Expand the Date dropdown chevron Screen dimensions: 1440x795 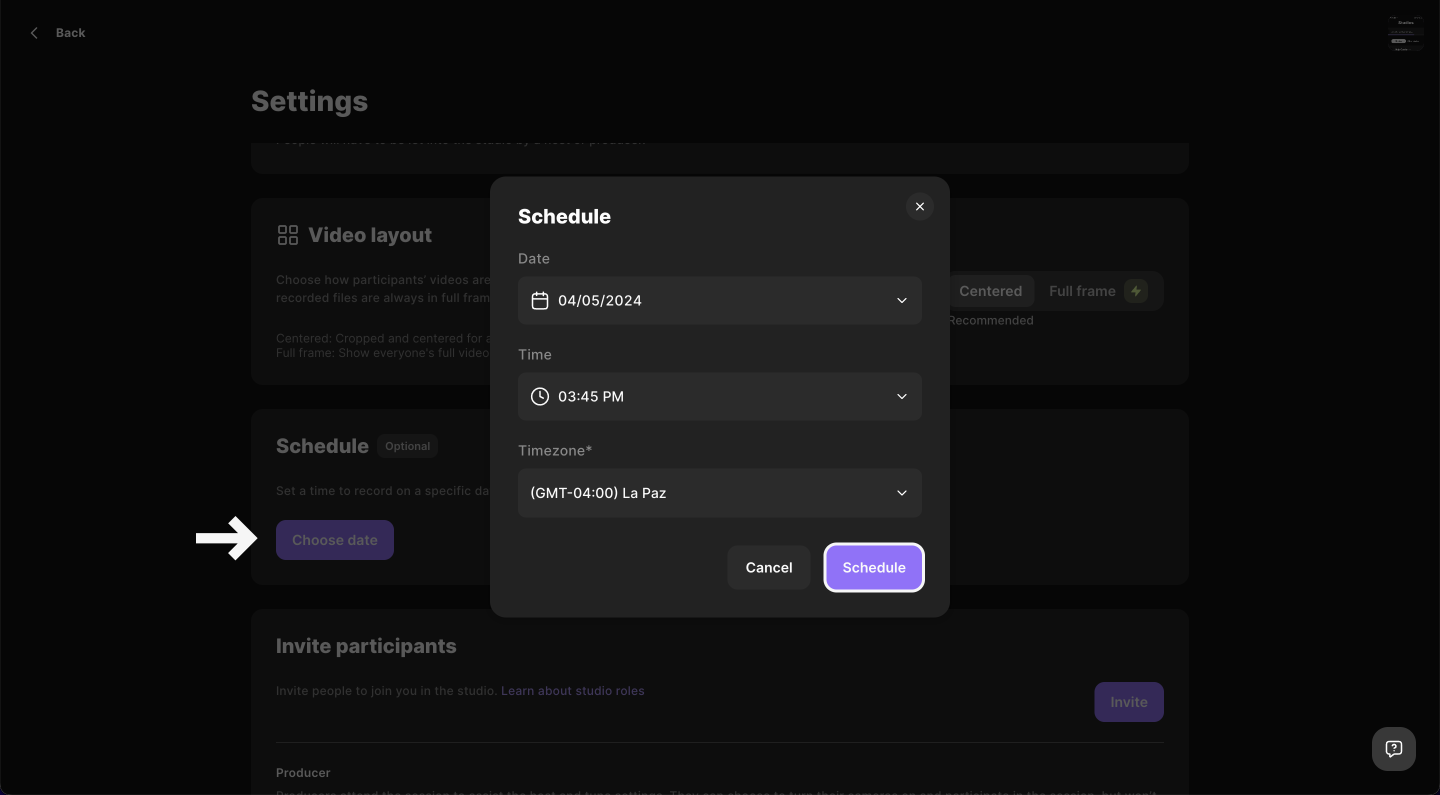(902, 301)
